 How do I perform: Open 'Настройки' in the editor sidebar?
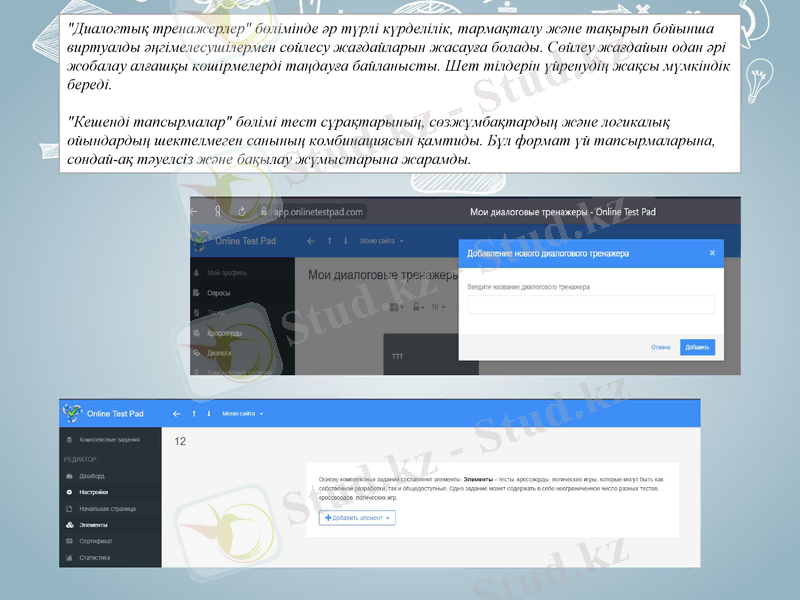tap(96, 492)
